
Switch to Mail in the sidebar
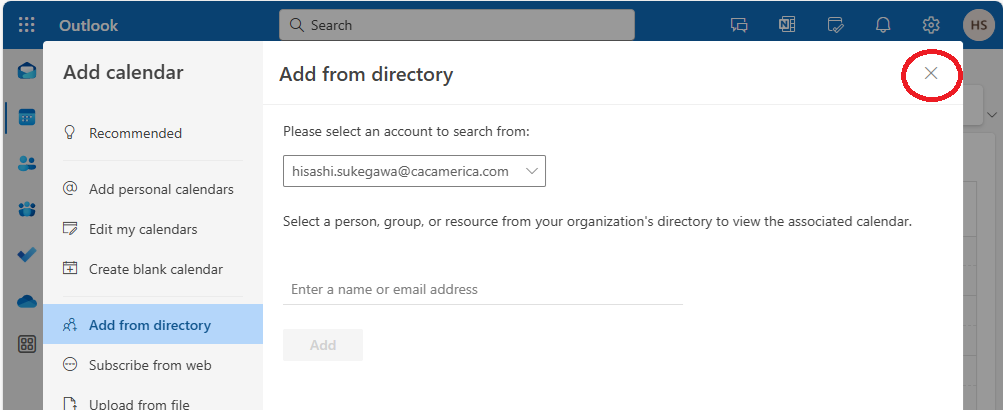[27, 71]
